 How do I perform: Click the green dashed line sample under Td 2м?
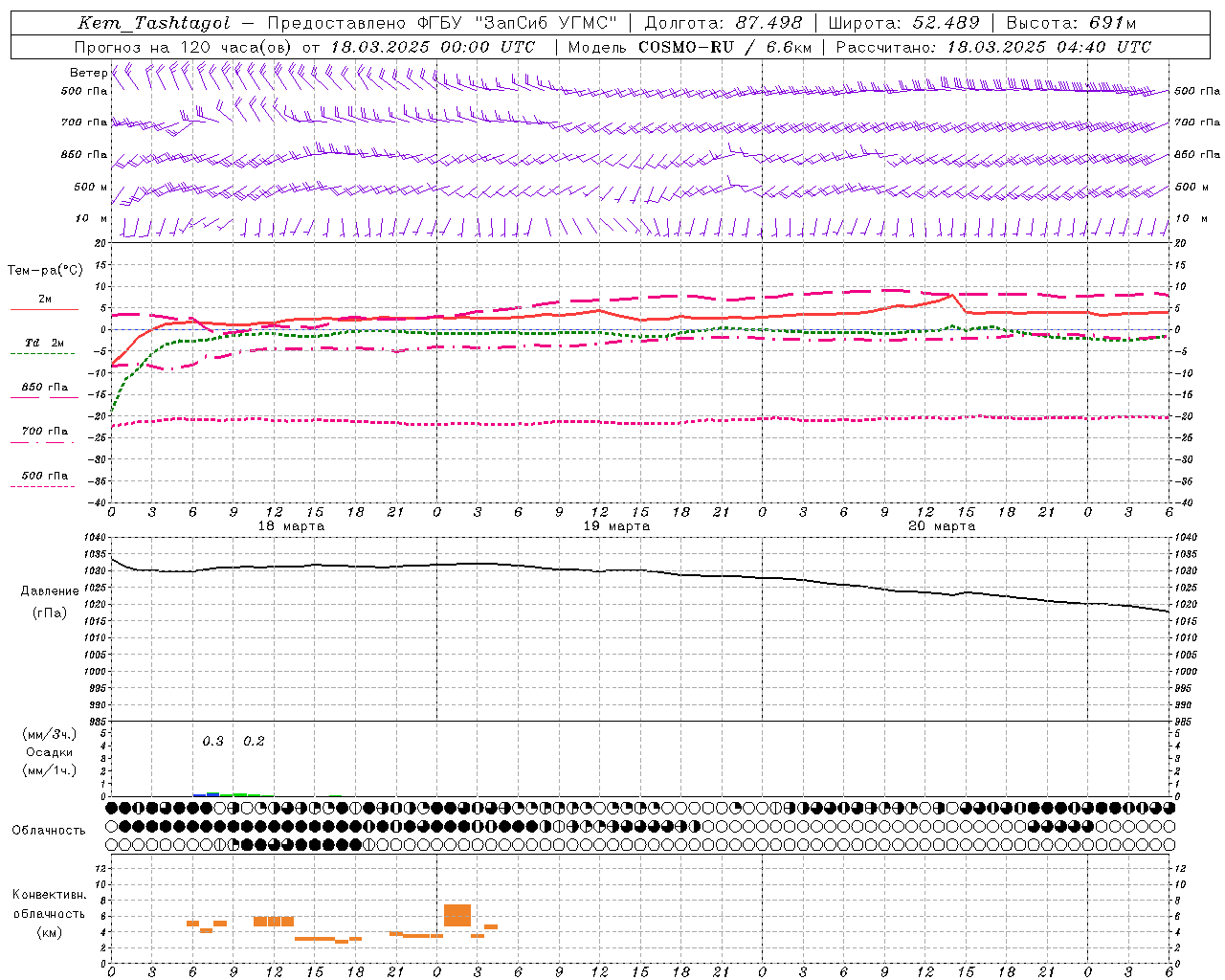42,354
